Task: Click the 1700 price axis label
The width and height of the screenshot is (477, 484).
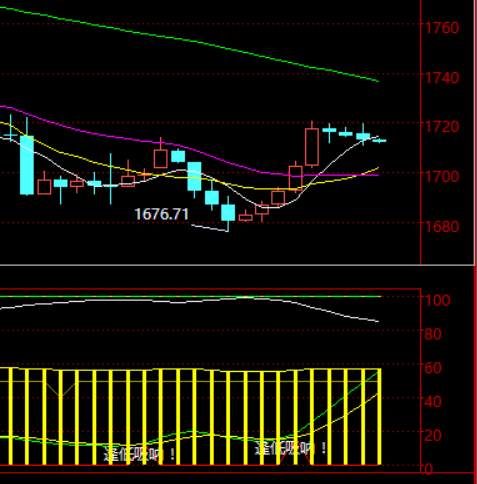Action: (442, 176)
